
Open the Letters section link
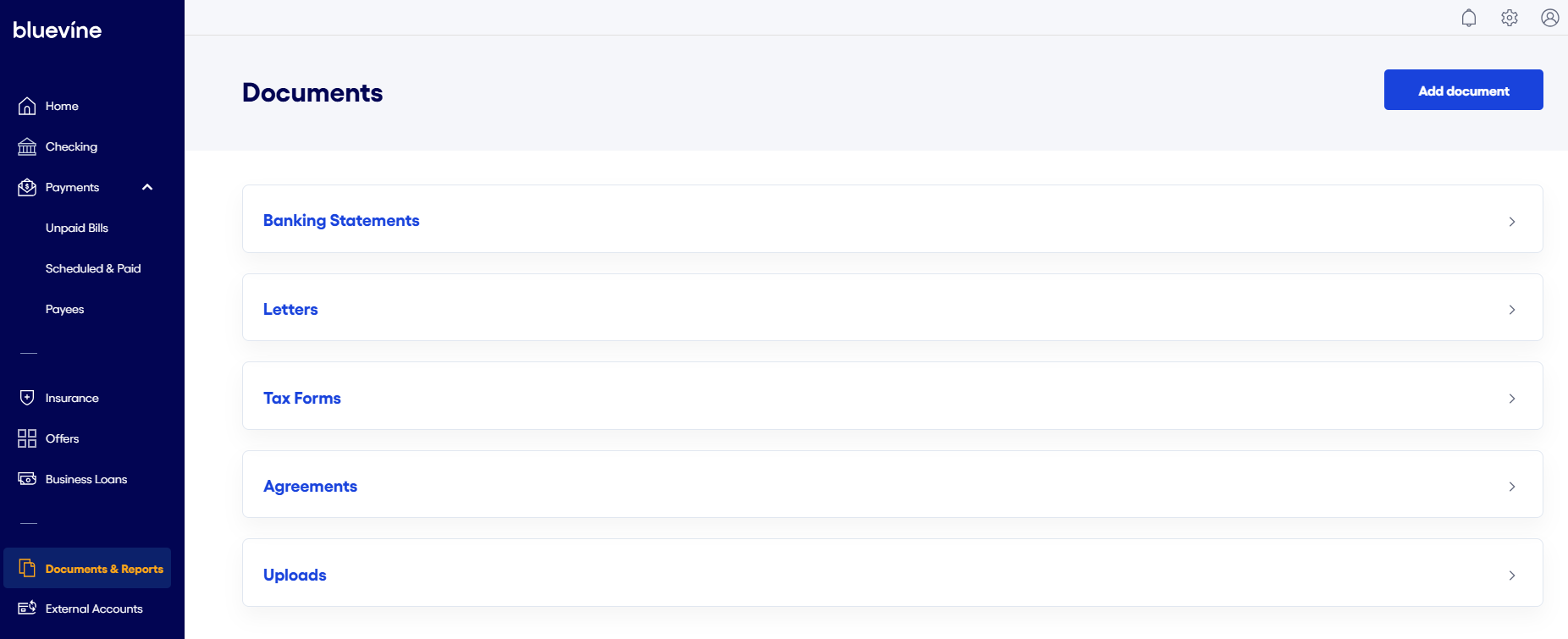coord(290,310)
